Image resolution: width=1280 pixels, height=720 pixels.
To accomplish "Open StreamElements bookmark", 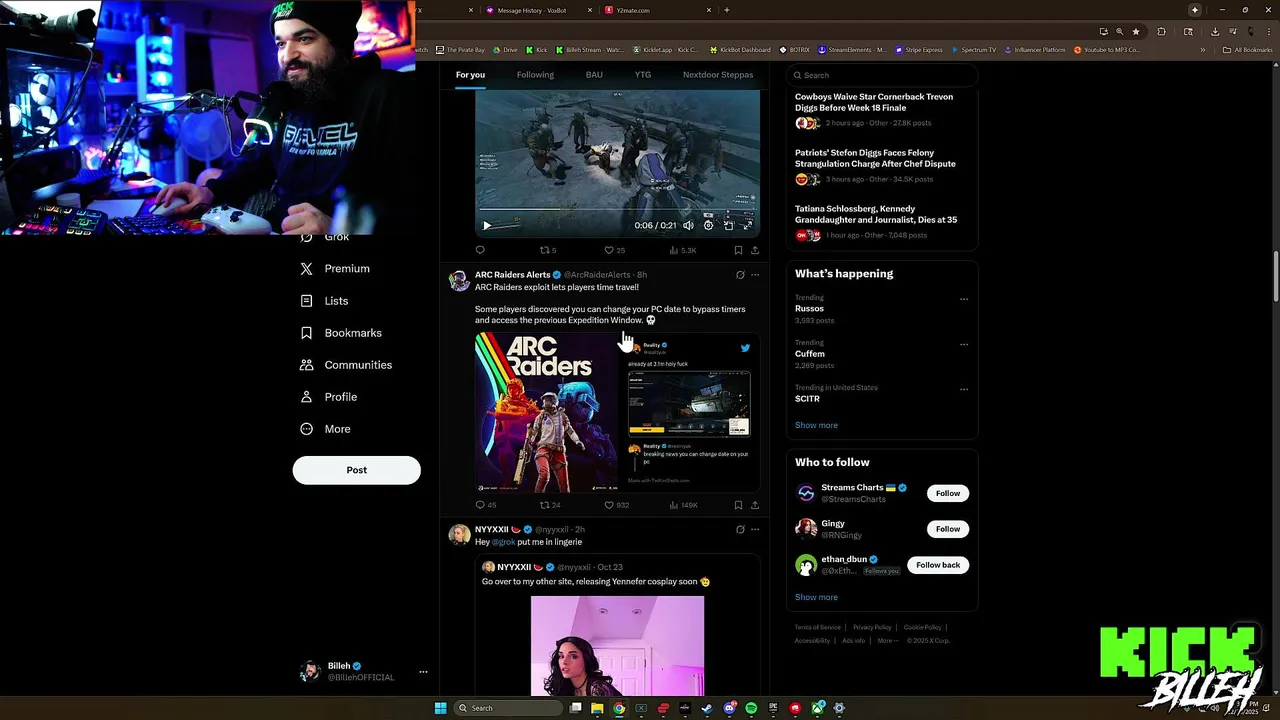I will [852, 49].
